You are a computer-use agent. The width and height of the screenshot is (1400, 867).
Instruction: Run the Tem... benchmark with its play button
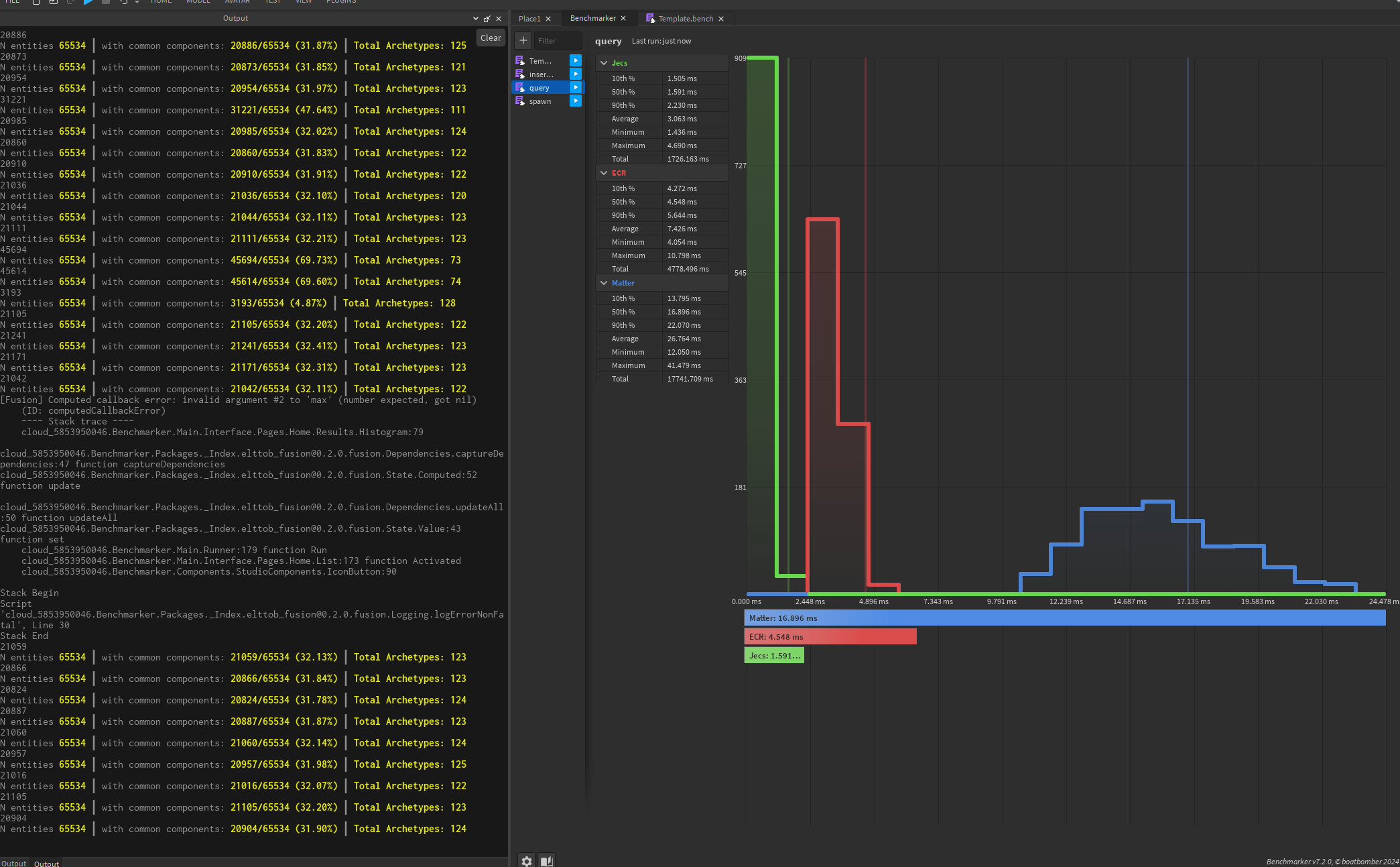[575, 61]
